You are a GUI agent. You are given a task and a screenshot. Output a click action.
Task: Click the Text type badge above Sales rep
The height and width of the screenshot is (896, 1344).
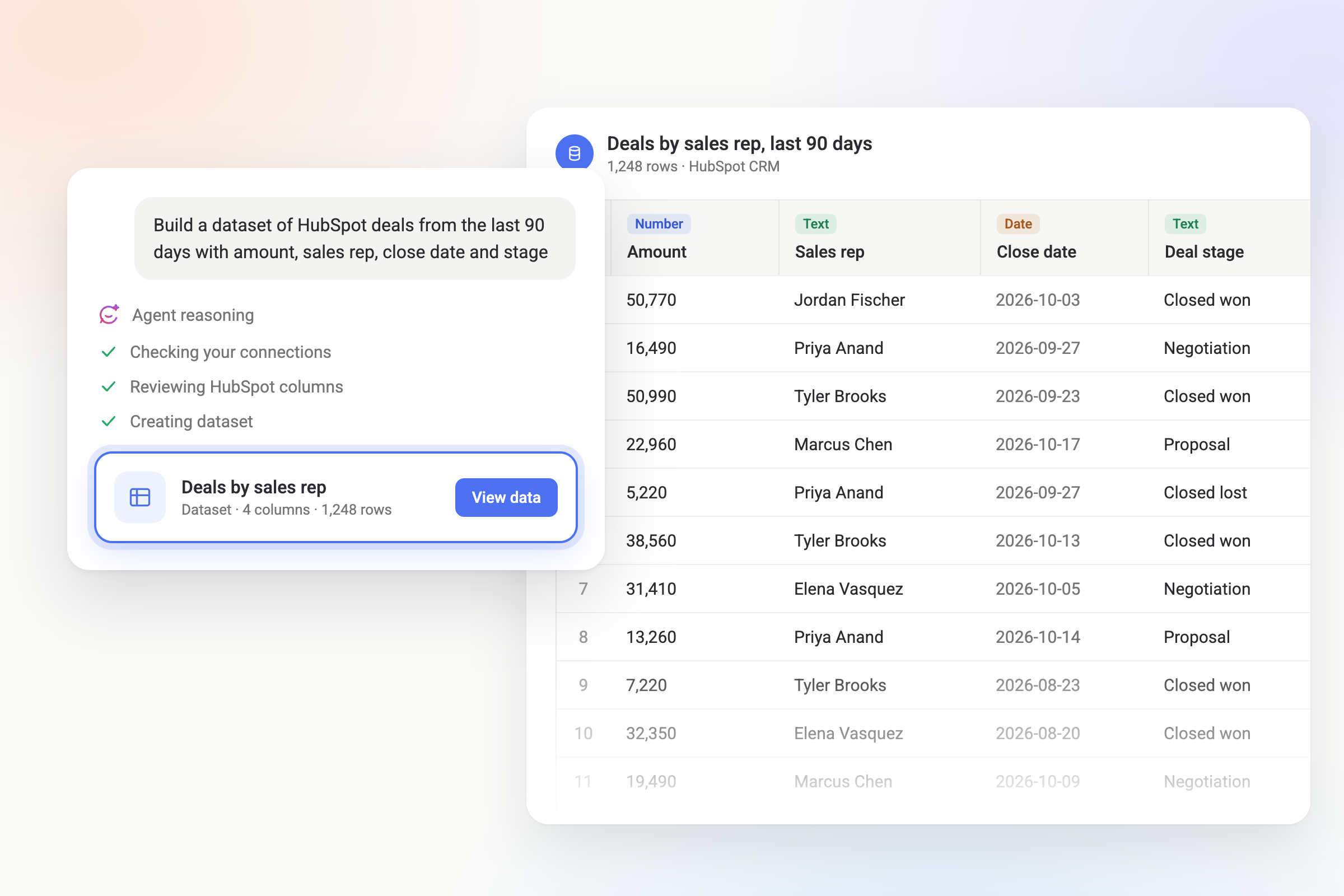(815, 224)
